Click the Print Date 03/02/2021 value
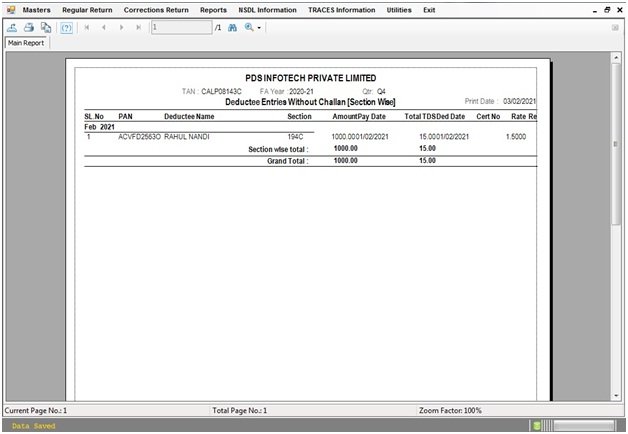The image size is (628, 434). tap(519, 101)
